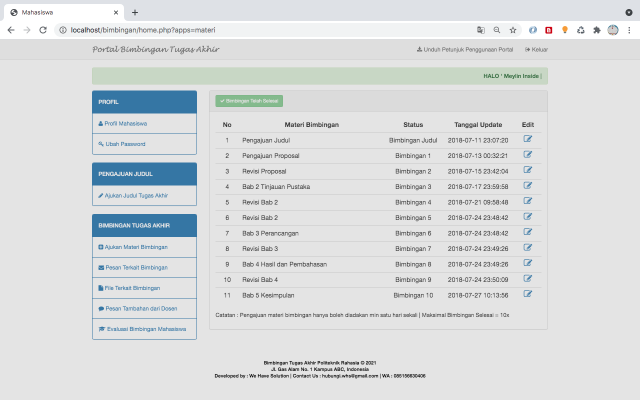Click edit icon for Pengajuan Proposal row

coord(528,155)
